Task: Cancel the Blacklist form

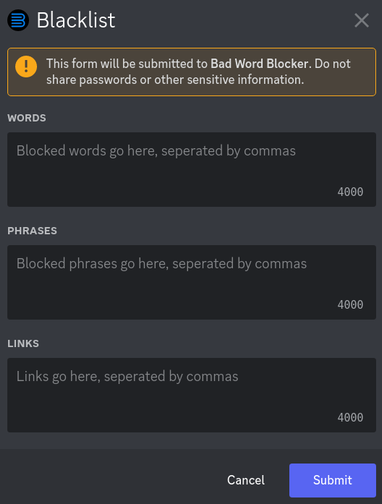Action: (246, 480)
